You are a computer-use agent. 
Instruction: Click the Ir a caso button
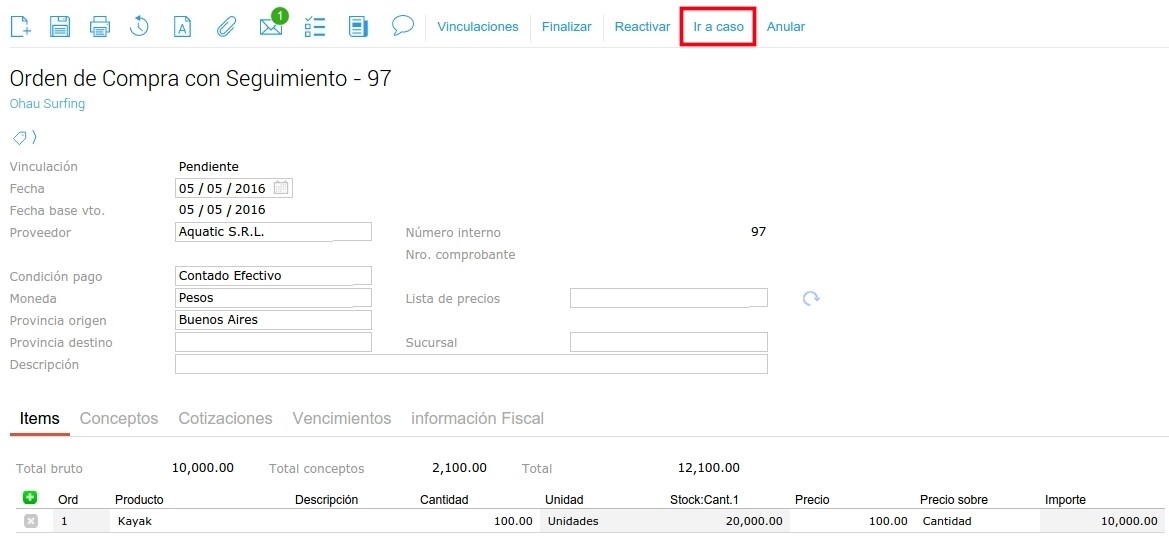718,27
